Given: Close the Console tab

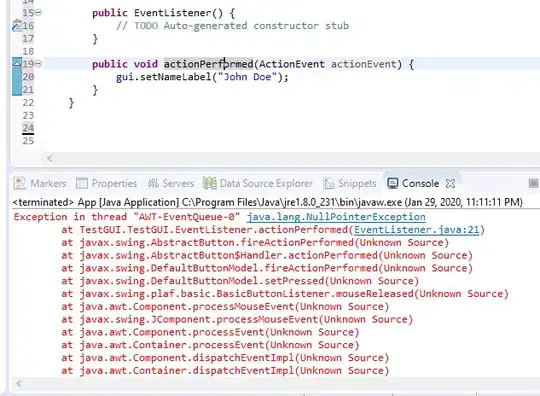Looking at the screenshot, I should (450, 184).
